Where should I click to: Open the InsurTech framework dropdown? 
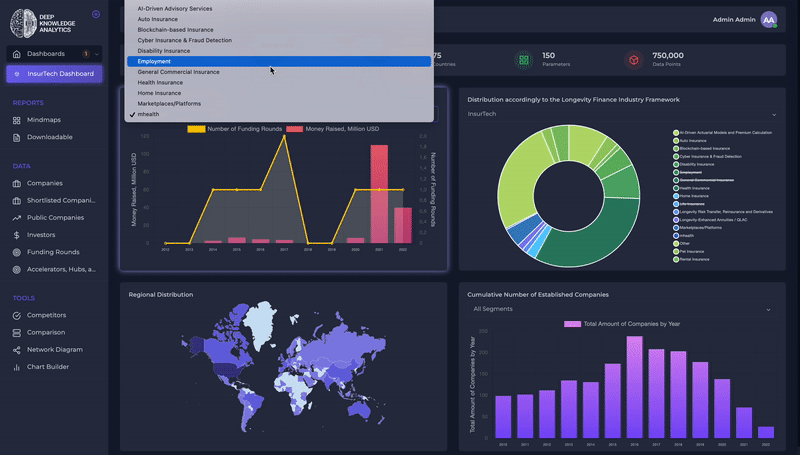[622, 114]
